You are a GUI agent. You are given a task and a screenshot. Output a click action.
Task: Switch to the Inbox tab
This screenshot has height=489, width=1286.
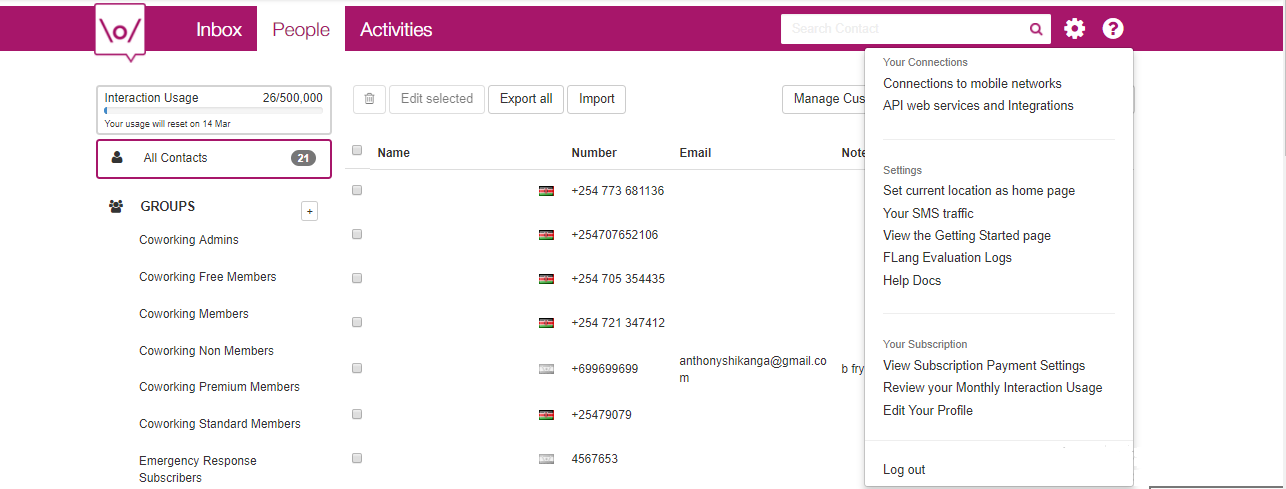pyautogui.click(x=219, y=29)
